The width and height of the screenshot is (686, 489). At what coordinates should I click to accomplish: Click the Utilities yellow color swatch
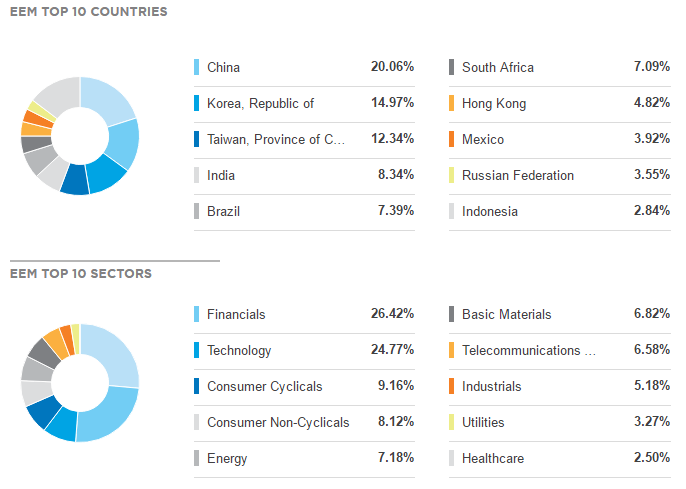(452, 422)
